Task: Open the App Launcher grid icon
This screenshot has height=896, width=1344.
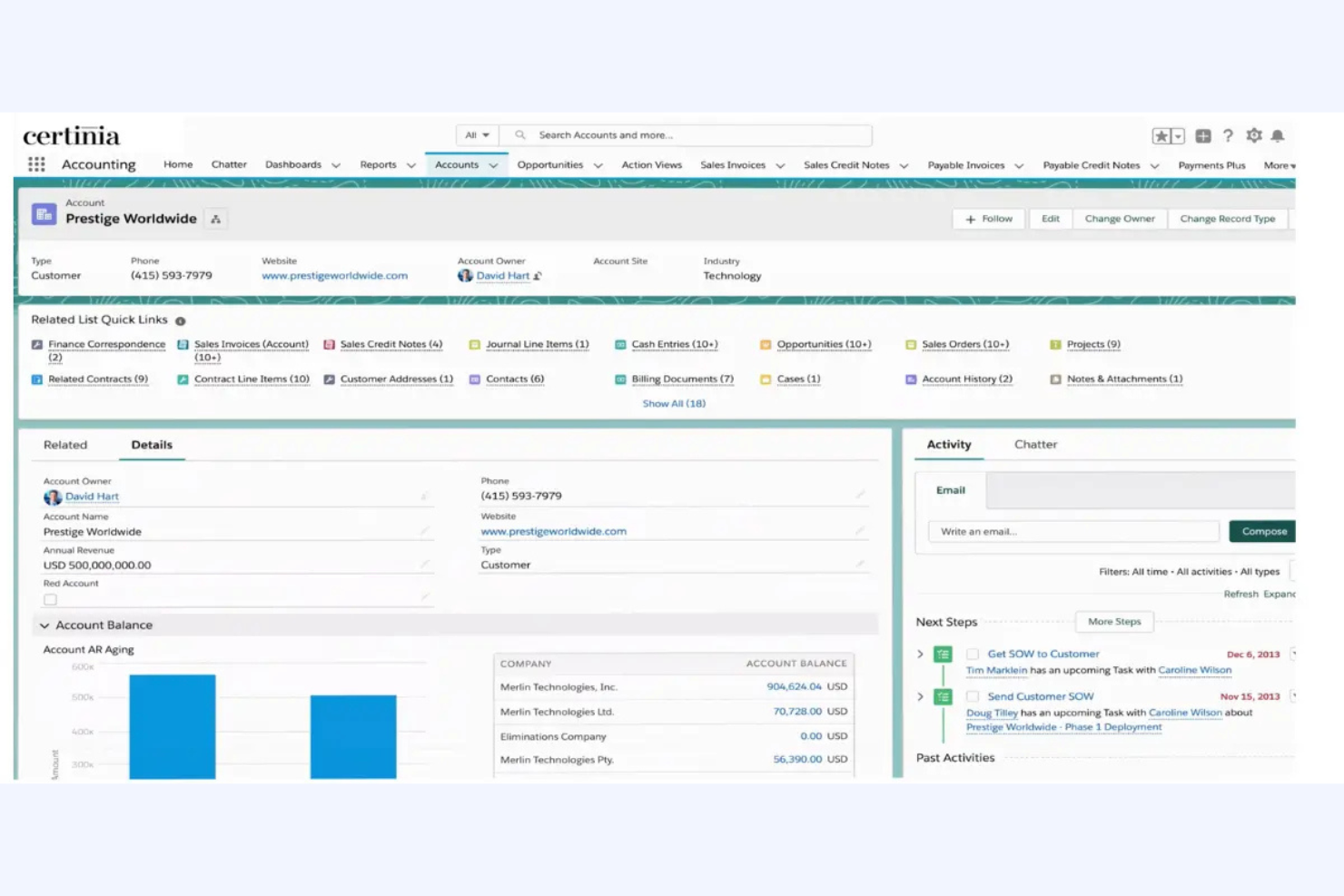Action: (x=36, y=164)
